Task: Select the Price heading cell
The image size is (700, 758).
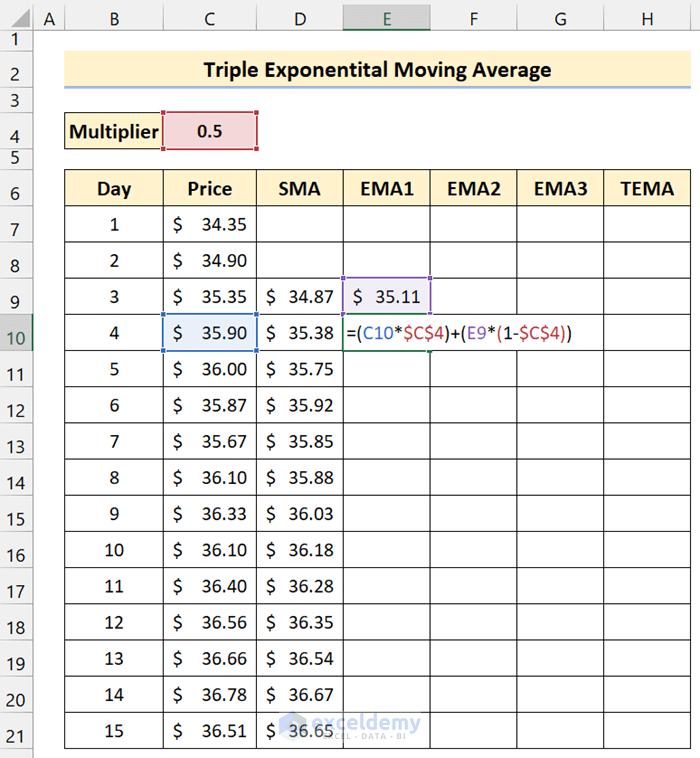Action: coord(210,188)
